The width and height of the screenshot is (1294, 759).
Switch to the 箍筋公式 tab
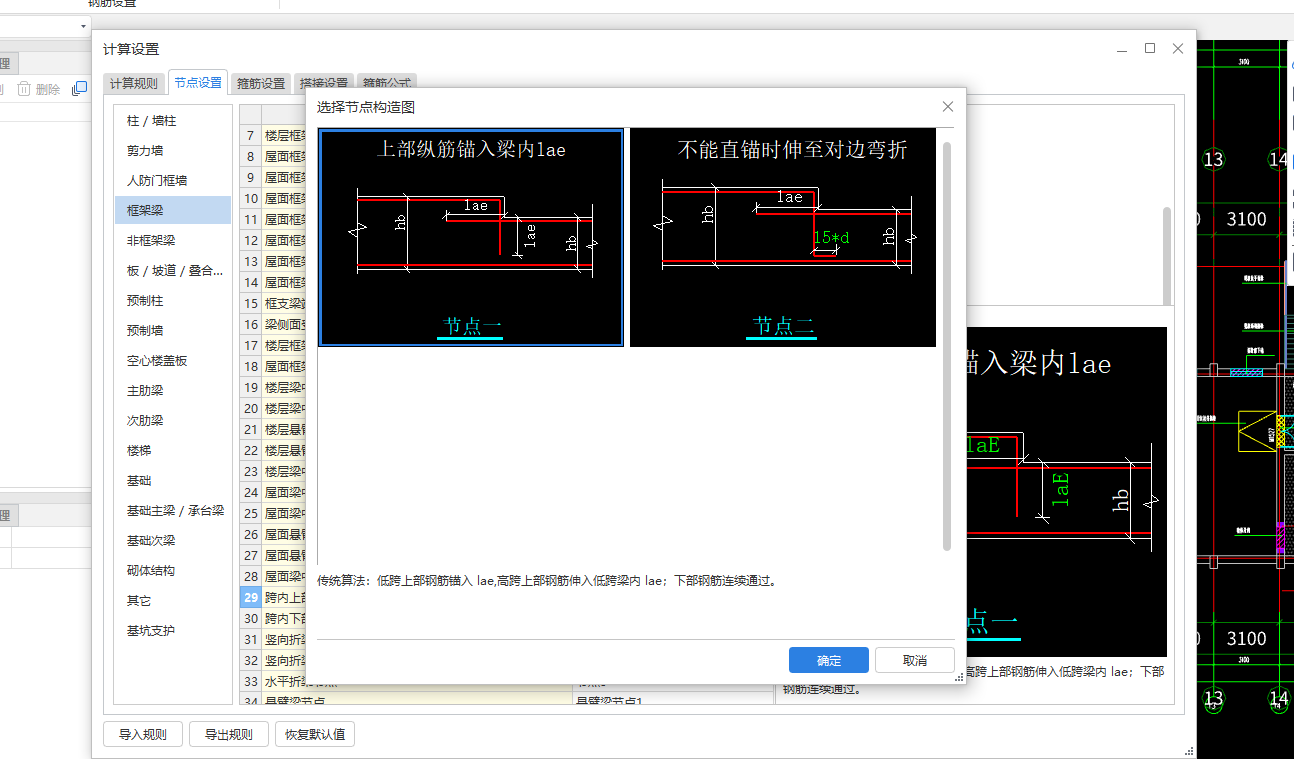(x=386, y=84)
